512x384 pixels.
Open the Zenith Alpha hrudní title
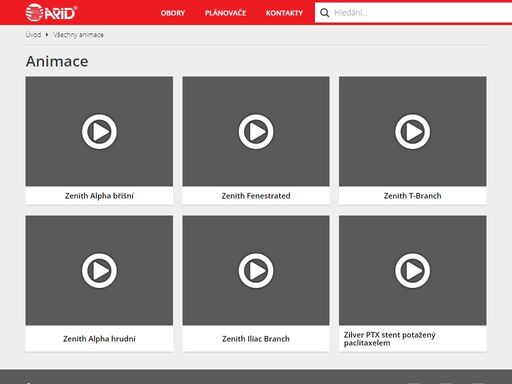pyautogui.click(x=99, y=339)
